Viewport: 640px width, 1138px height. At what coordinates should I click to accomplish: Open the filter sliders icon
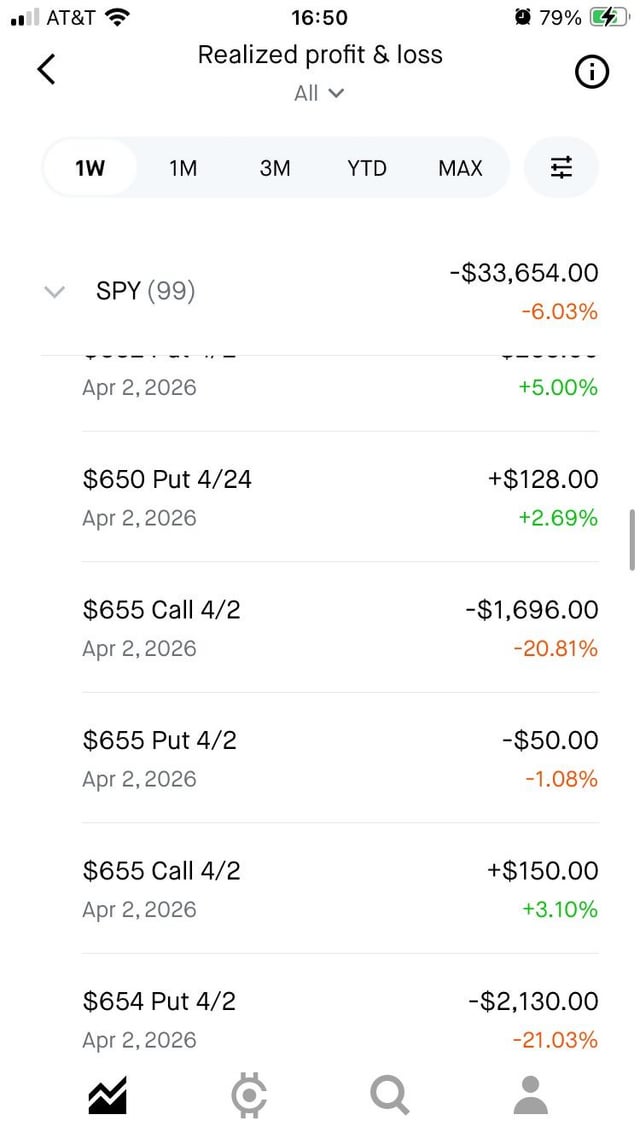(561, 168)
